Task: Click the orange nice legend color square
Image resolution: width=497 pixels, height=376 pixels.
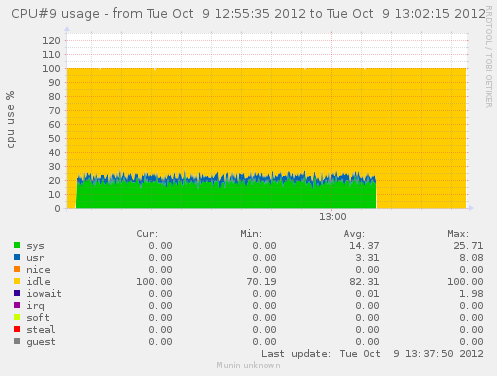Action: pyautogui.click(x=17, y=269)
